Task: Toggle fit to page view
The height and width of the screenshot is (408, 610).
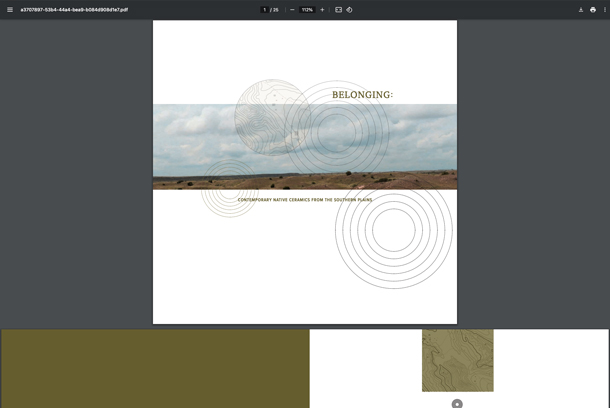Action: 338,10
